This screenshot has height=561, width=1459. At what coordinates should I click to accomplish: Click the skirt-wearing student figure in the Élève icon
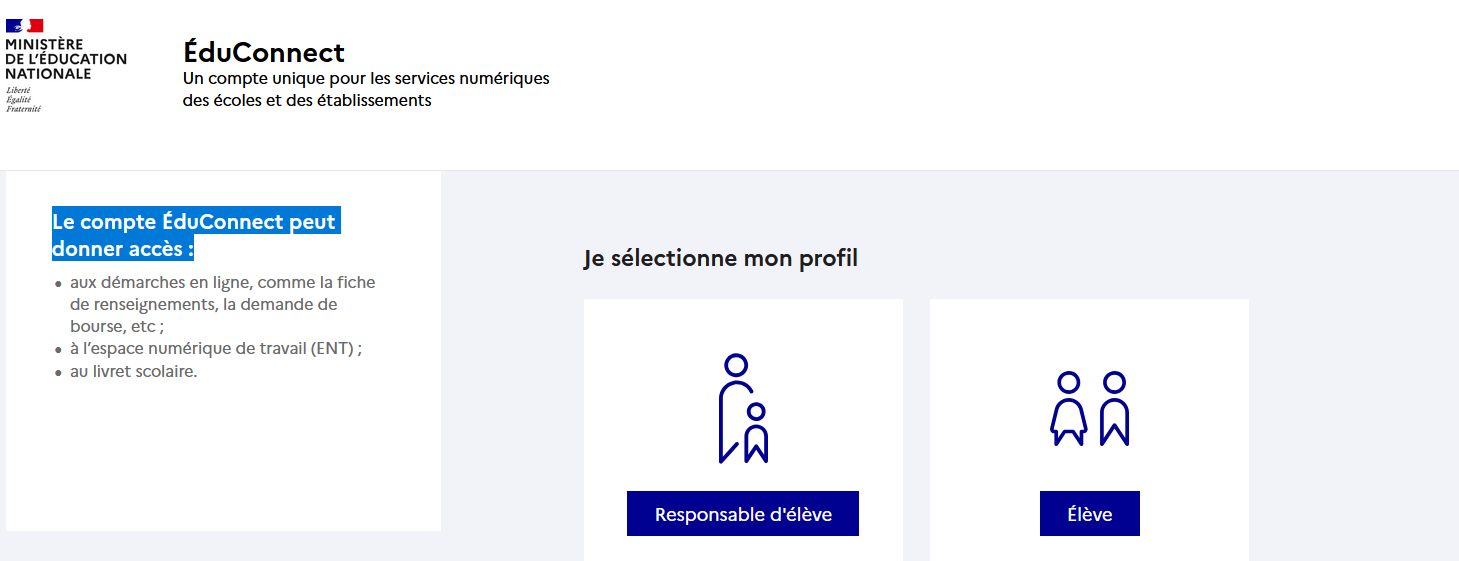[1068, 408]
